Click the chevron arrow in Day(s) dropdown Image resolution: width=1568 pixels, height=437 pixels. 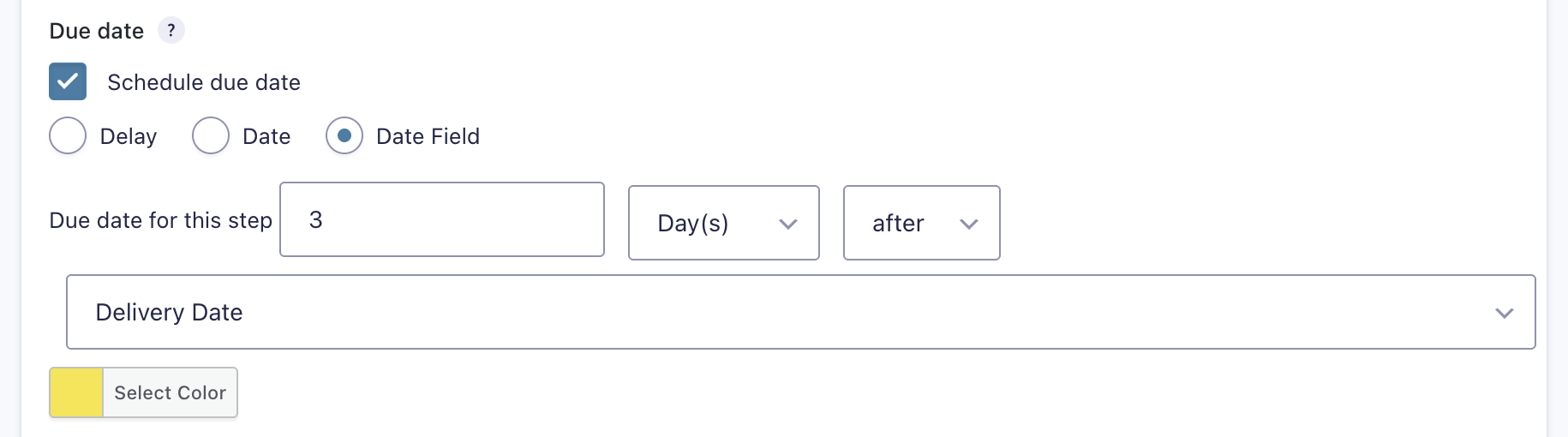[788, 224]
